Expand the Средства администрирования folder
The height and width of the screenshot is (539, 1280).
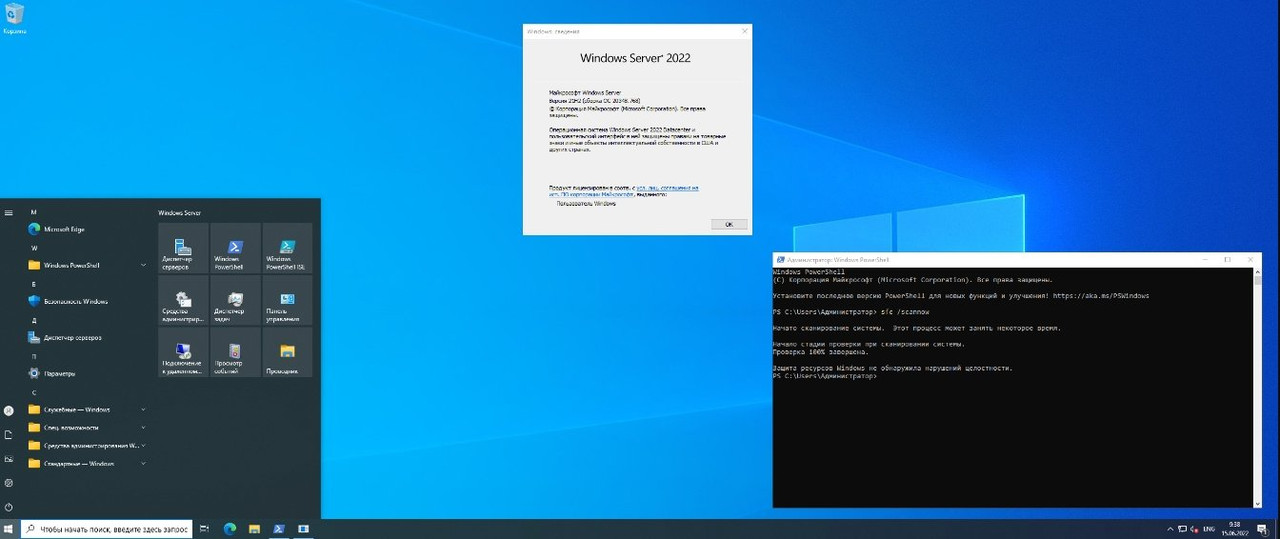click(x=88, y=445)
